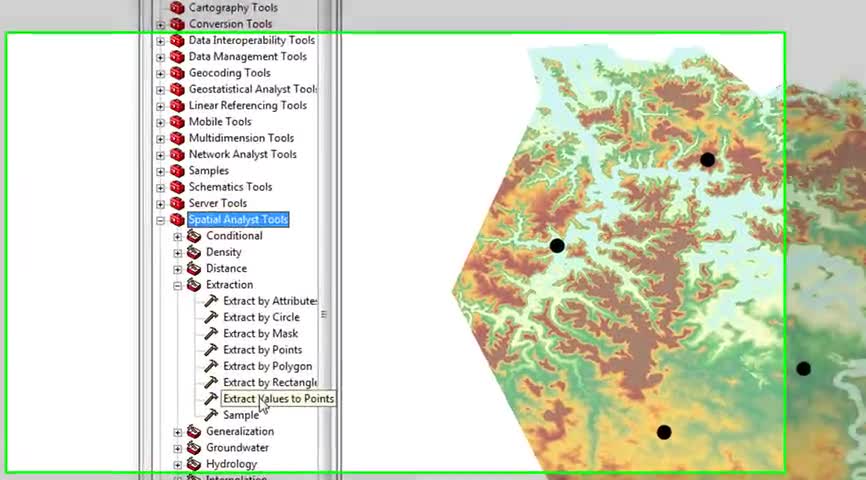Click the Linear Referencing Tools toolbox icon
The height and width of the screenshot is (480, 866).
(177, 106)
